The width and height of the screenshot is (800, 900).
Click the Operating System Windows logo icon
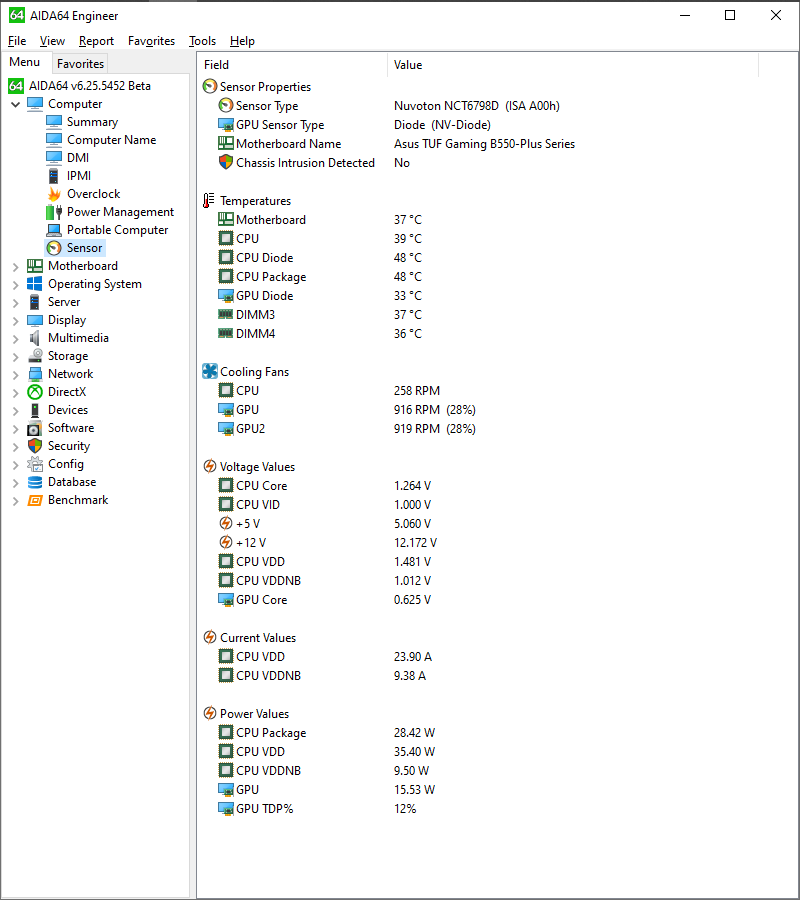[35, 284]
